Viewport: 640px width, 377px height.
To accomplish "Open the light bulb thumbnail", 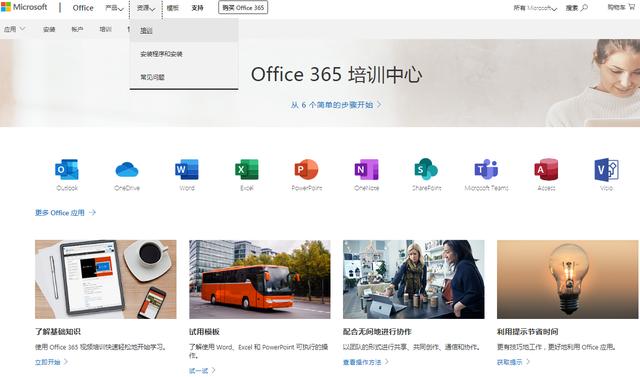I will (x=568, y=279).
